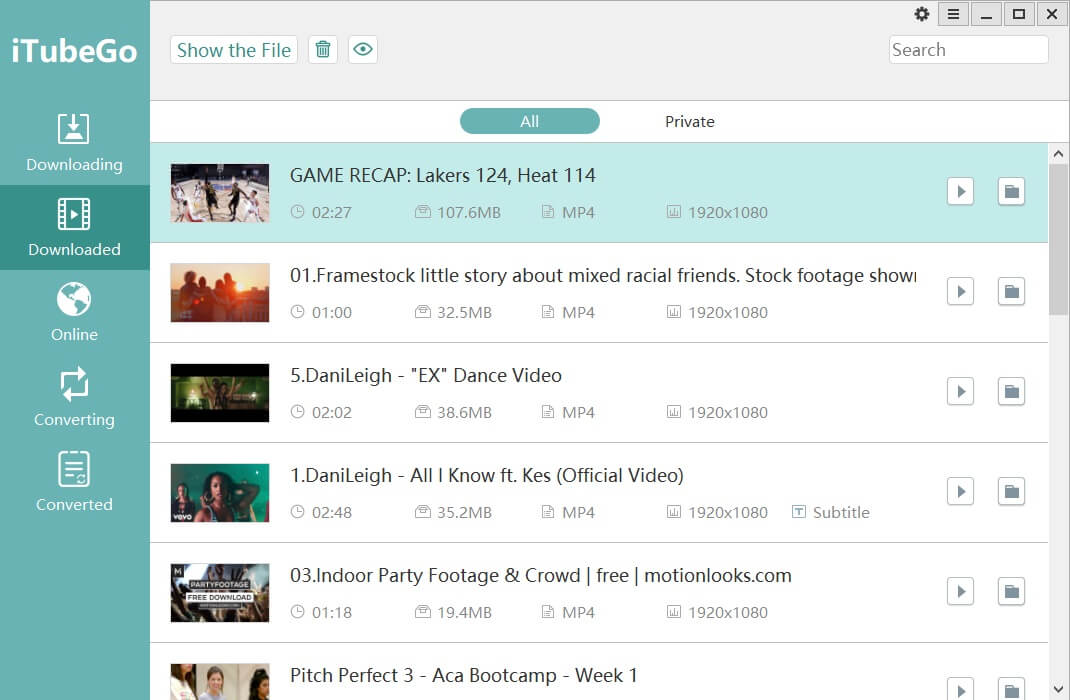Open folder for Framestock little story video

coord(1011,292)
